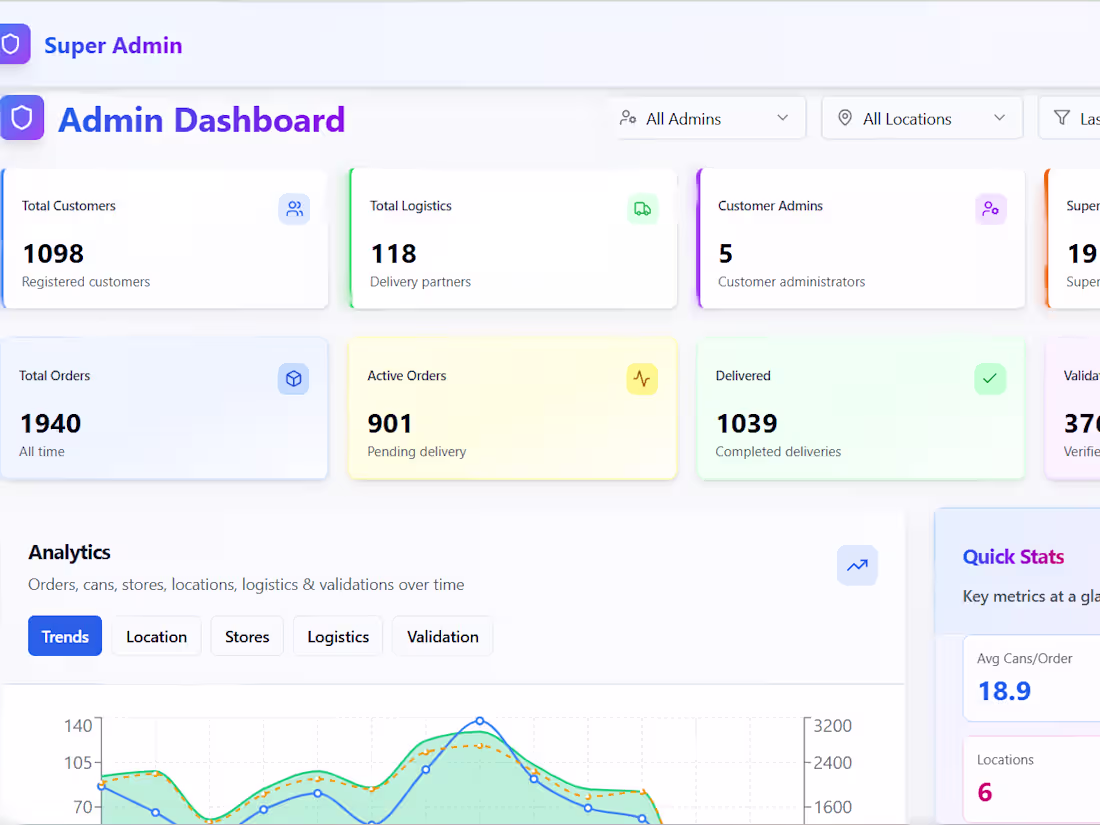Open the All Locations dropdown

click(x=921, y=117)
